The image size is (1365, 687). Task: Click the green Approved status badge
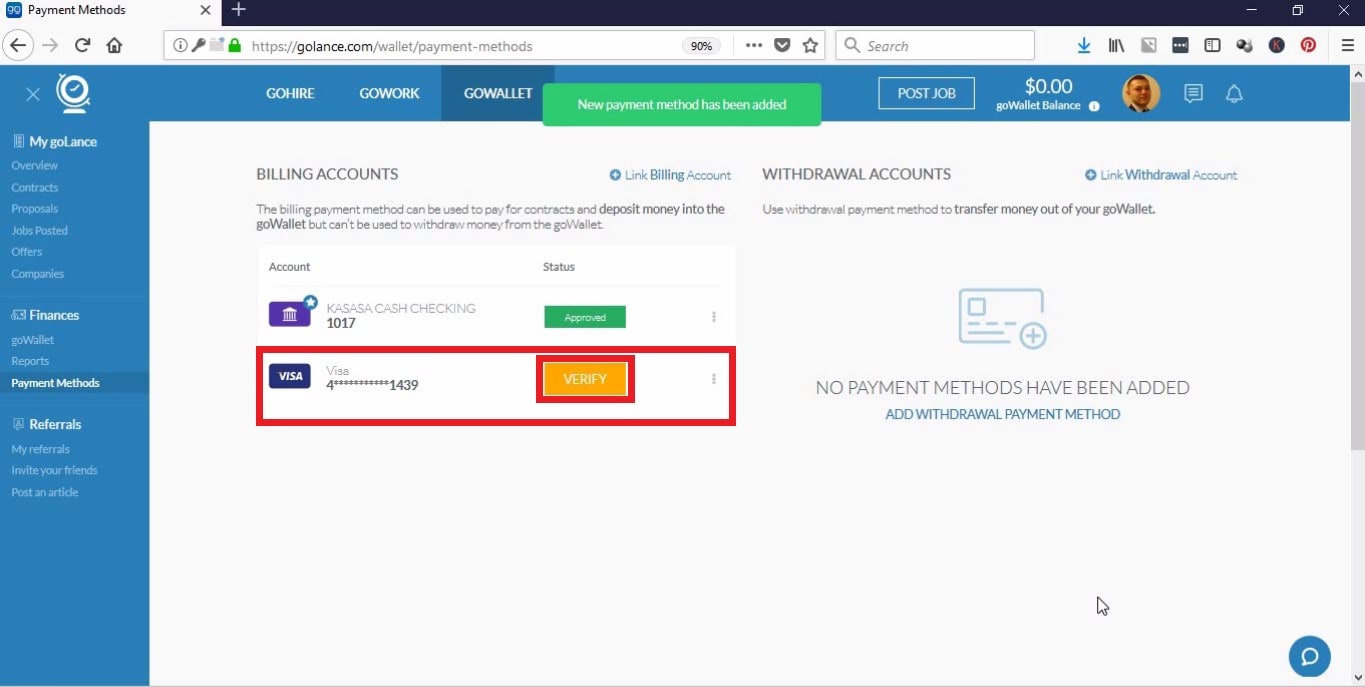coord(585,317)
